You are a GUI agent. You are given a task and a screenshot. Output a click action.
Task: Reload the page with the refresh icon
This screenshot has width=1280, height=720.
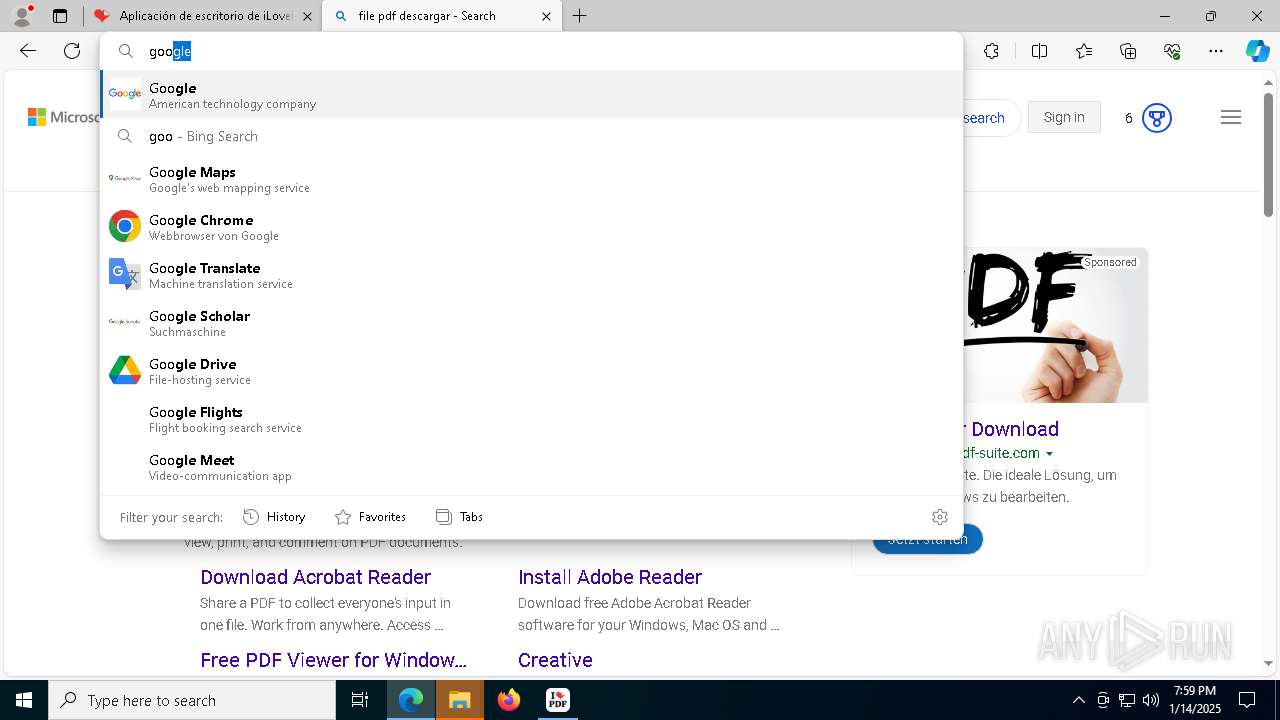(x=72, y=51)
